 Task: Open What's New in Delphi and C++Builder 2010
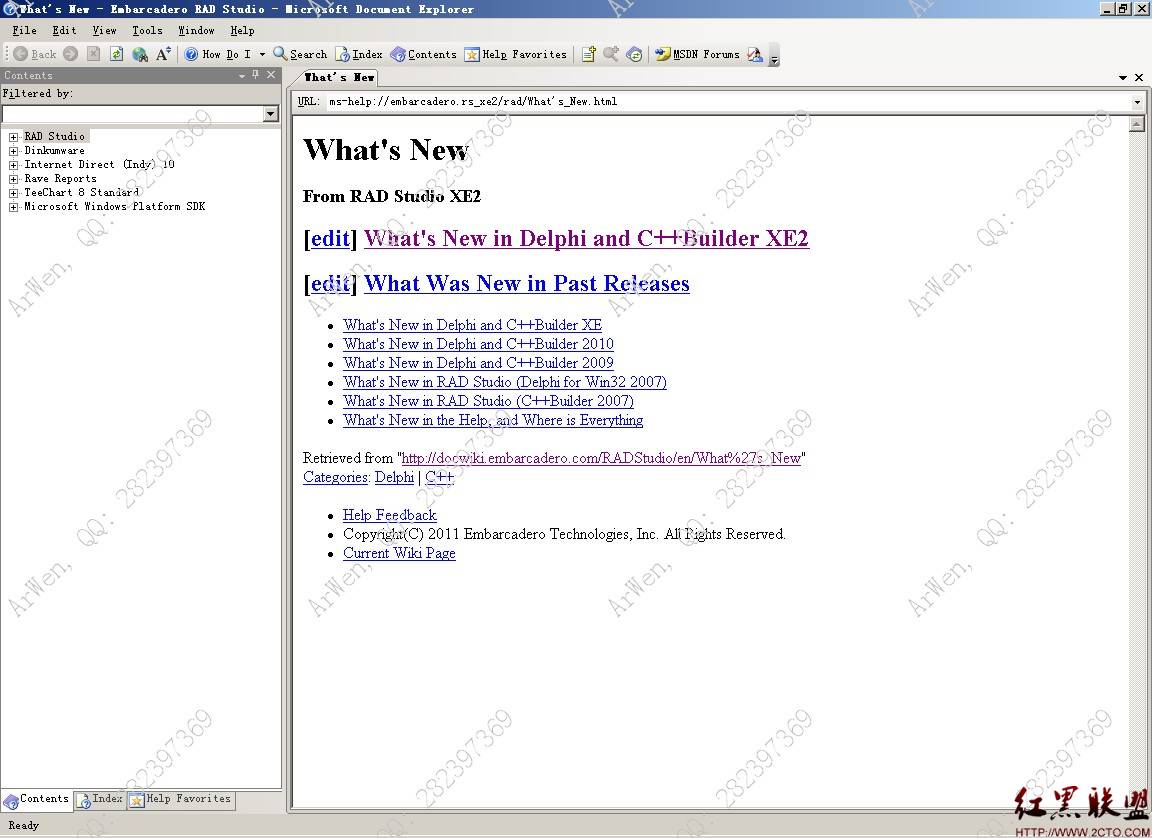pos(478,344)
